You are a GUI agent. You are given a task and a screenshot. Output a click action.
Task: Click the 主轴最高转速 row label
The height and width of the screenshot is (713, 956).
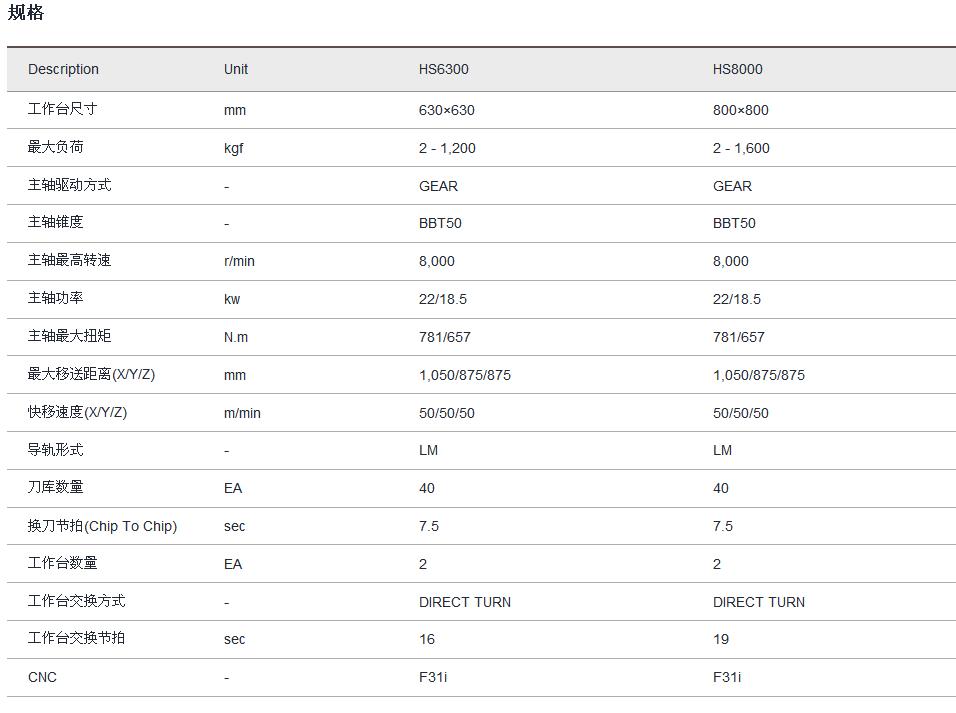69,260
